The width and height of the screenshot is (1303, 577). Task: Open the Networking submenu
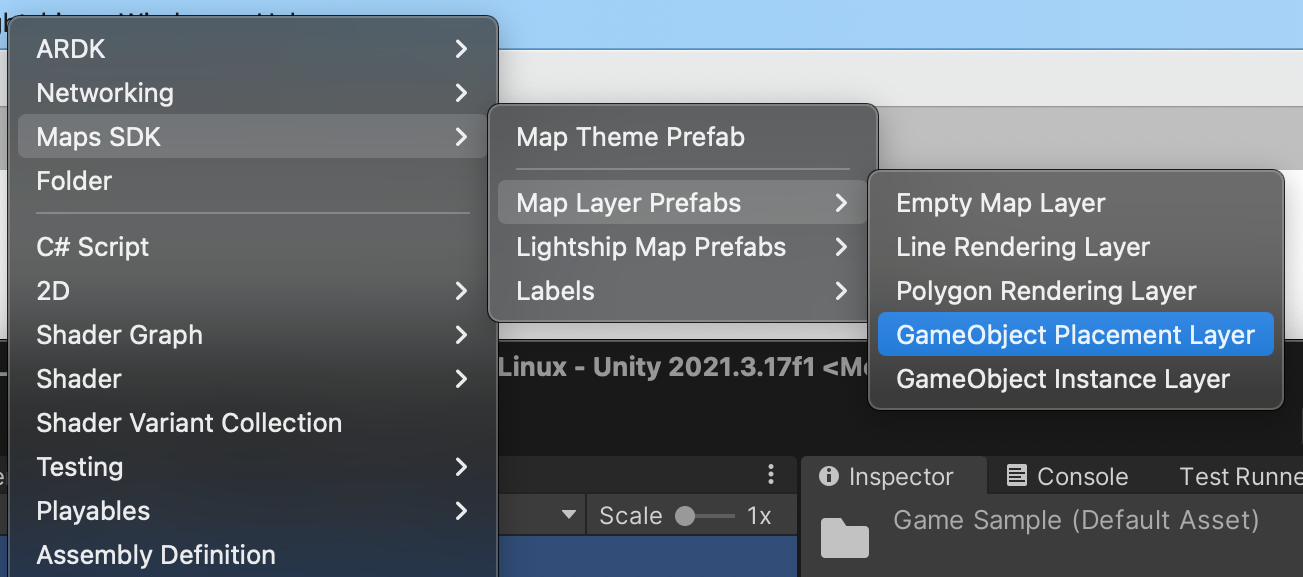(x=253, y=93)
